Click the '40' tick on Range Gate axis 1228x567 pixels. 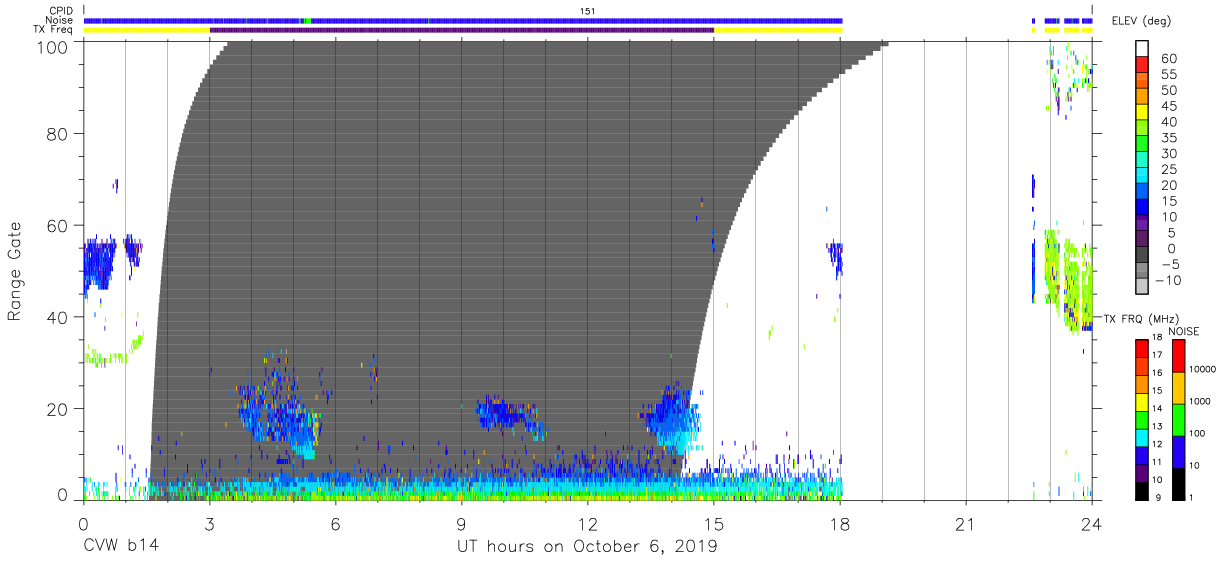56,317
